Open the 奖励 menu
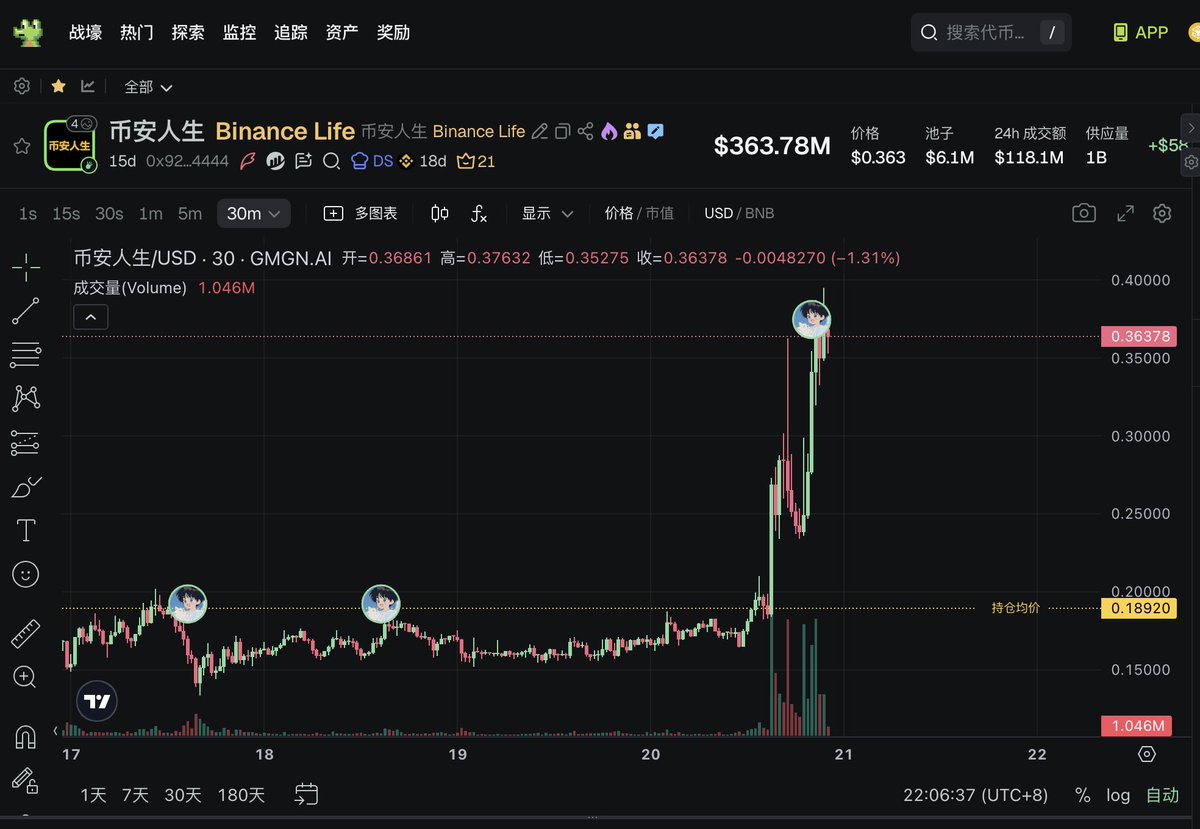This screenshot has width=1200, height=829. pyautogui.click(x=393, y=32)
